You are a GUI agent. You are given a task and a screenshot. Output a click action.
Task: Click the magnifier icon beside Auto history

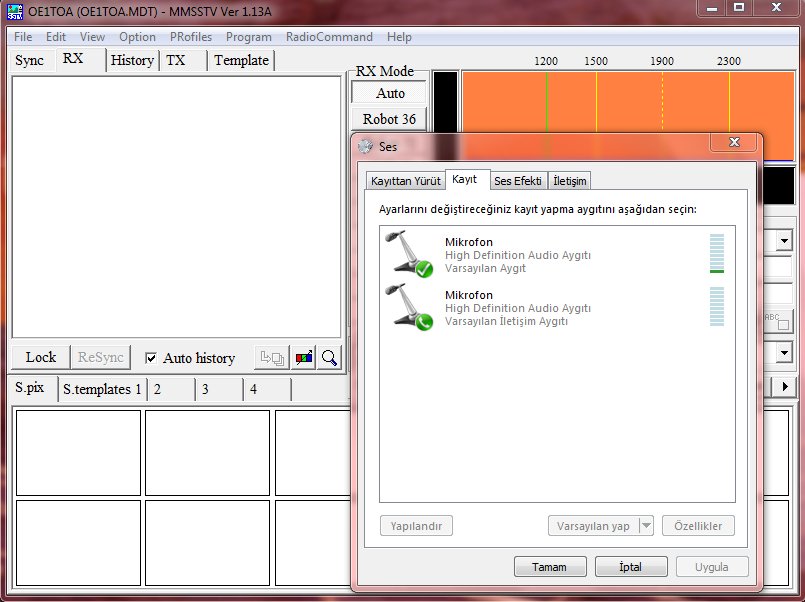329,357
